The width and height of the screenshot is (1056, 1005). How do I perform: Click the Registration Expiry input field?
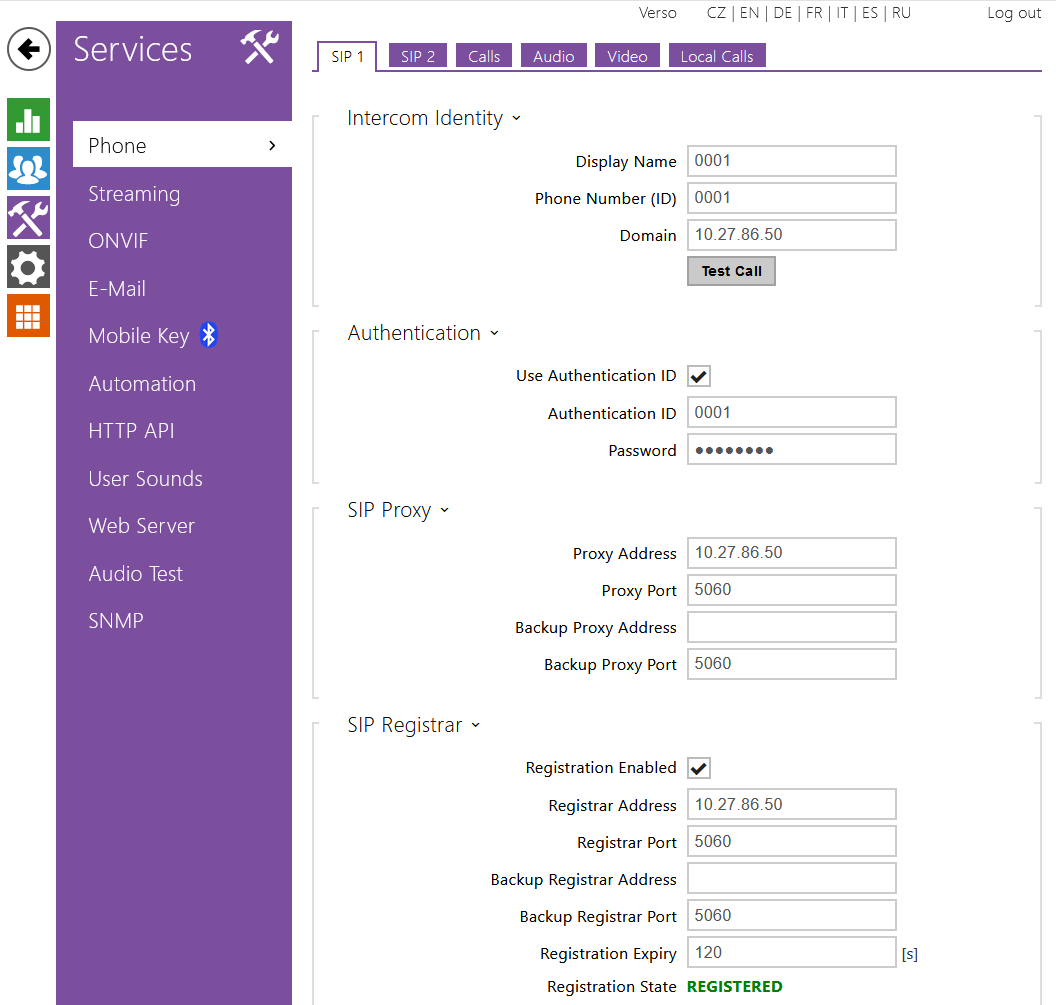click(791, 953)
